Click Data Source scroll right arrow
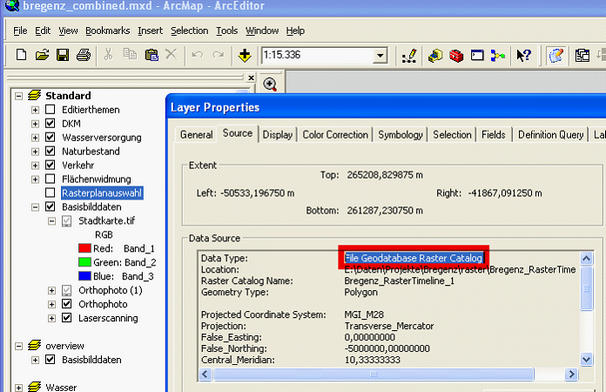 (571, 374)
